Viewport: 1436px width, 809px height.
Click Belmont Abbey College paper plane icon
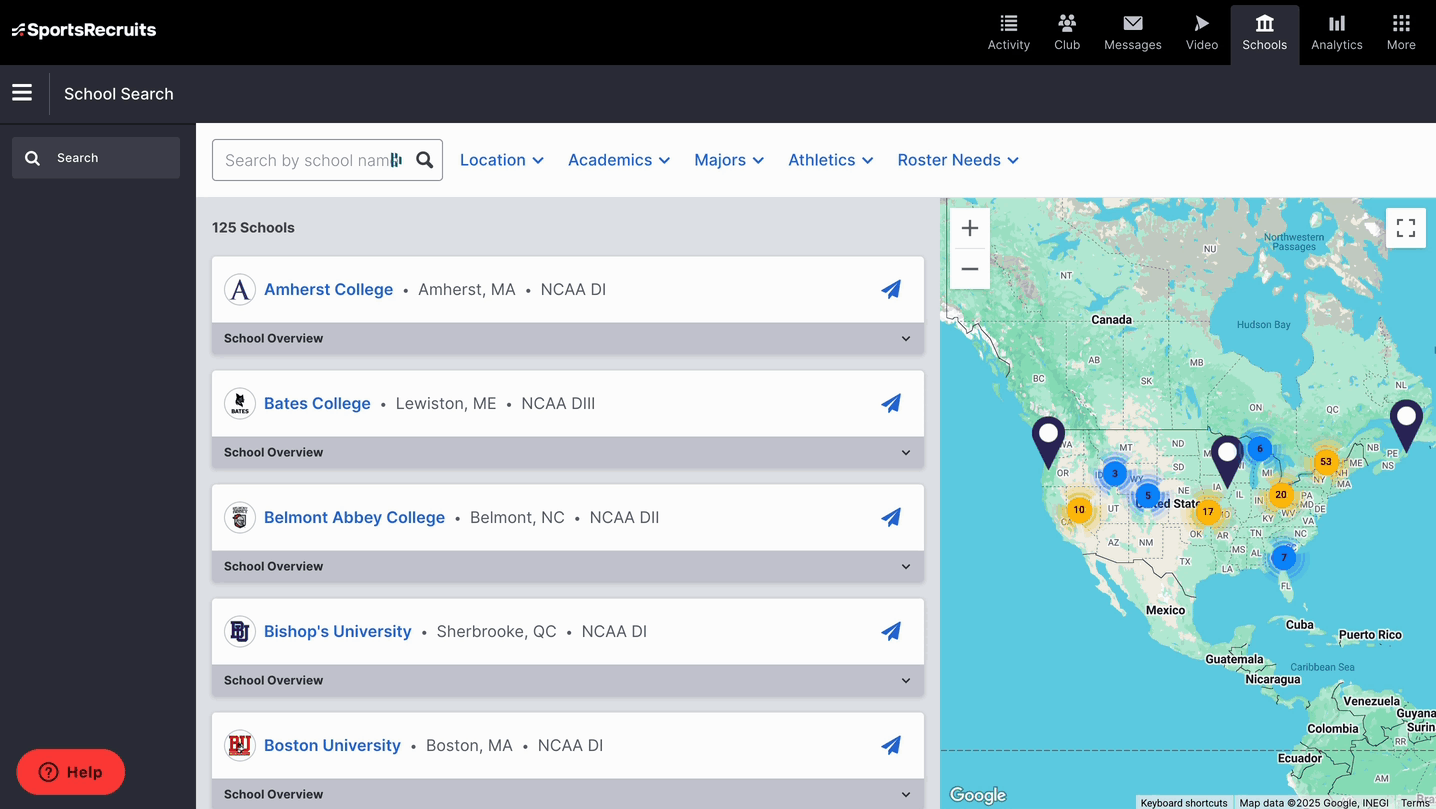coord(891,517)
